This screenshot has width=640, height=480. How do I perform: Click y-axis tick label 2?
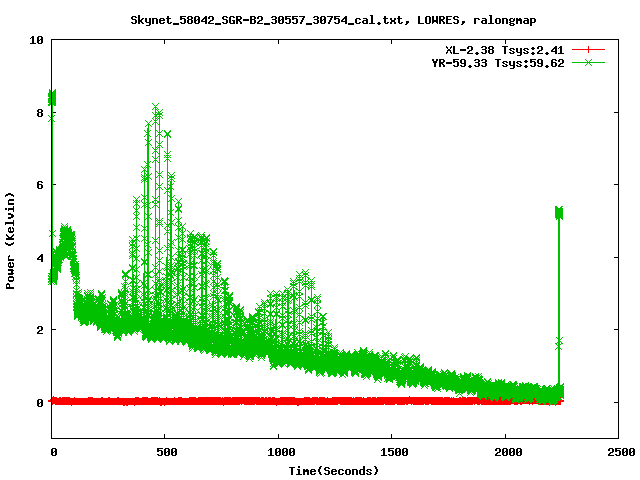tap(40, 330)
